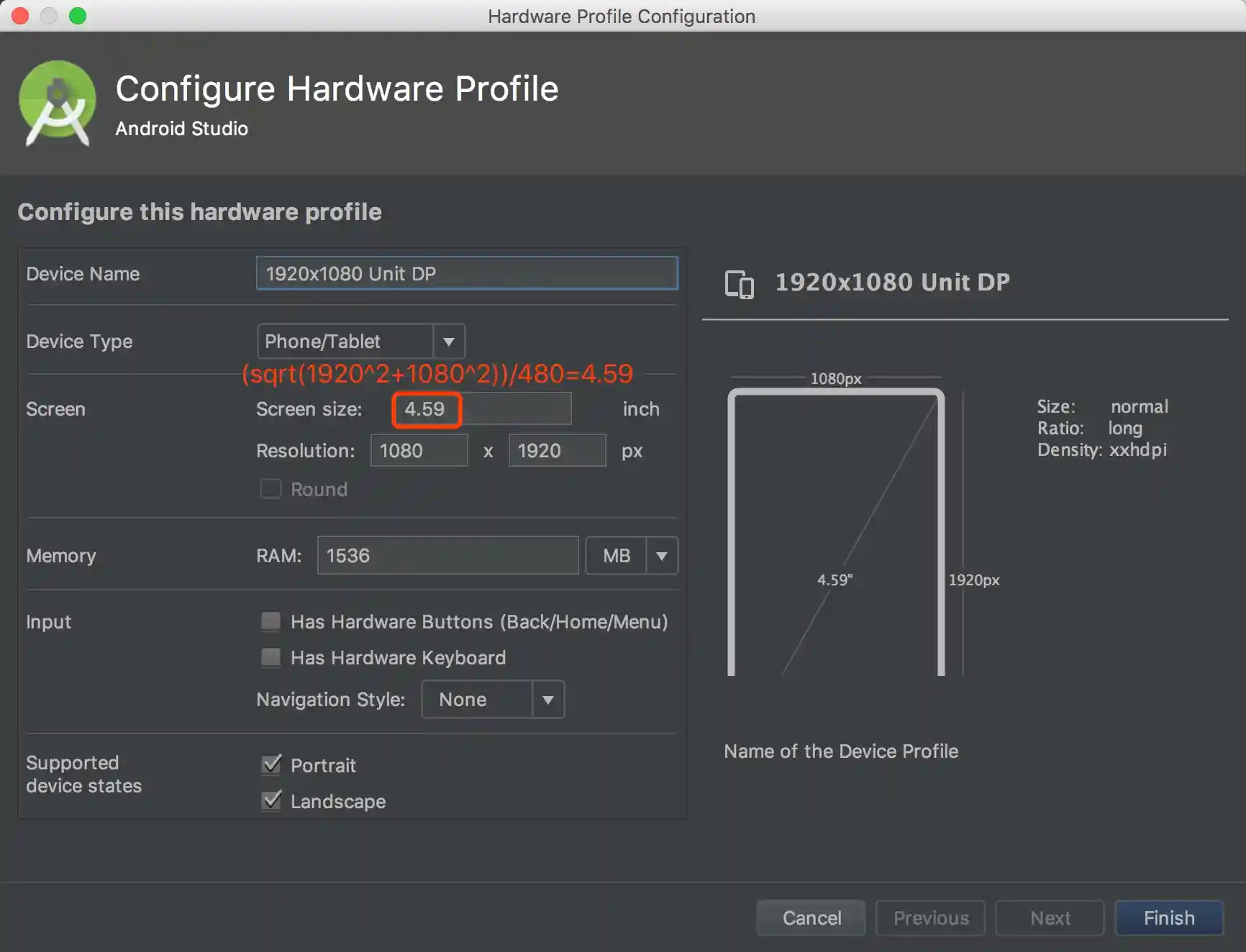Viewport: 1246px width, 952px height.
Task: Click the device screen preview outline
Action: 835,532
